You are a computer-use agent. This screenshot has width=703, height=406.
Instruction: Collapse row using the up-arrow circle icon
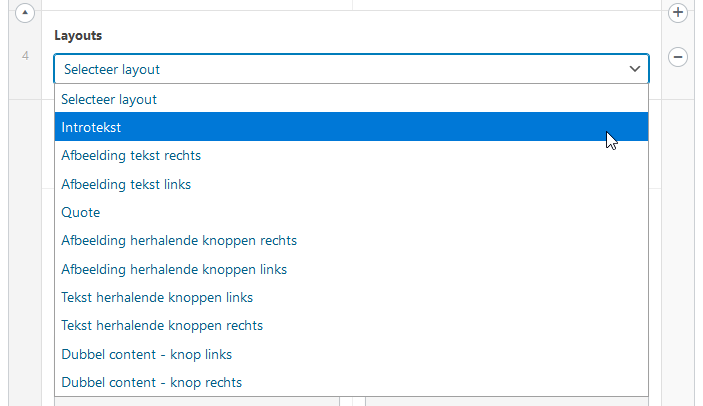(25, 13)
